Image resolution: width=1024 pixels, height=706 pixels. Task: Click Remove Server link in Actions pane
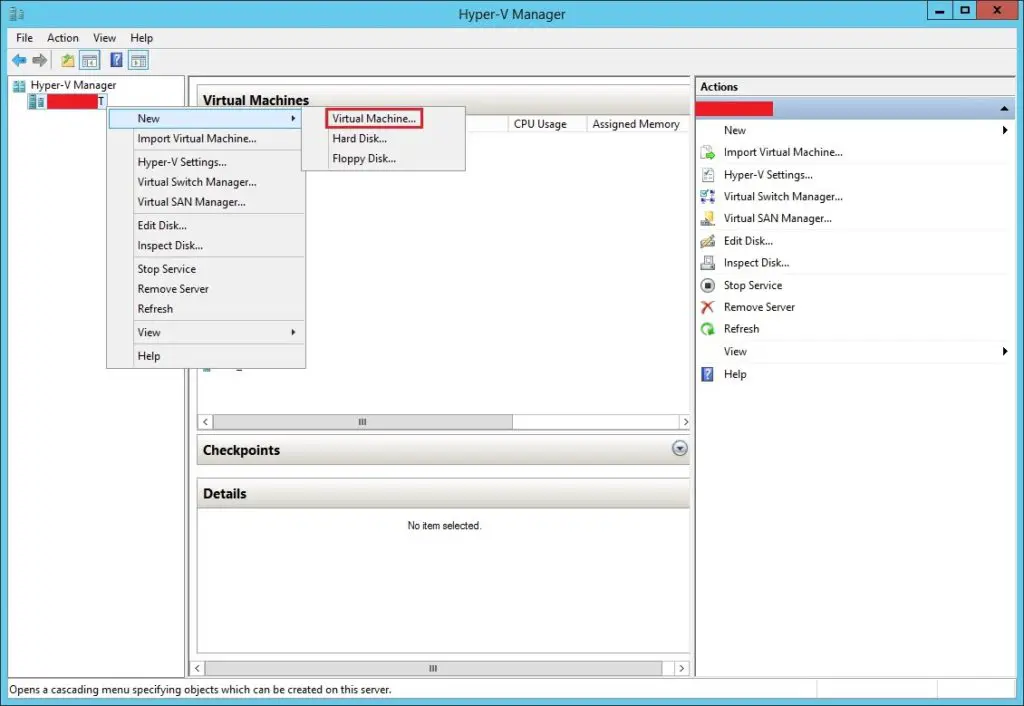click(760, 307)
